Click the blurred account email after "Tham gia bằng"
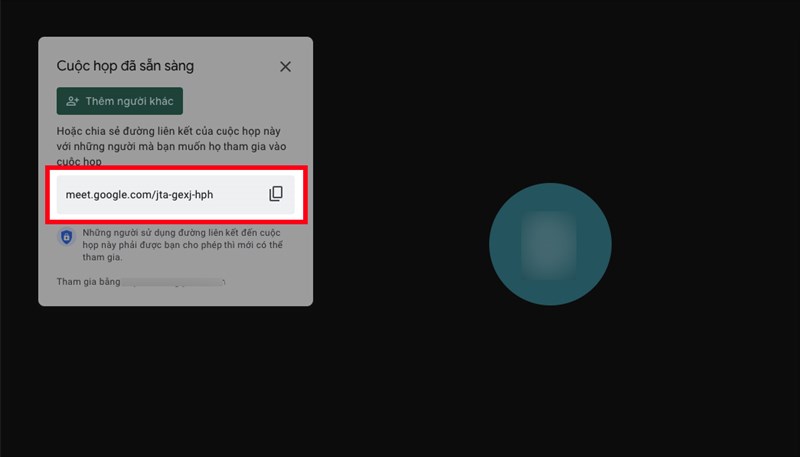 coord(173,282)
